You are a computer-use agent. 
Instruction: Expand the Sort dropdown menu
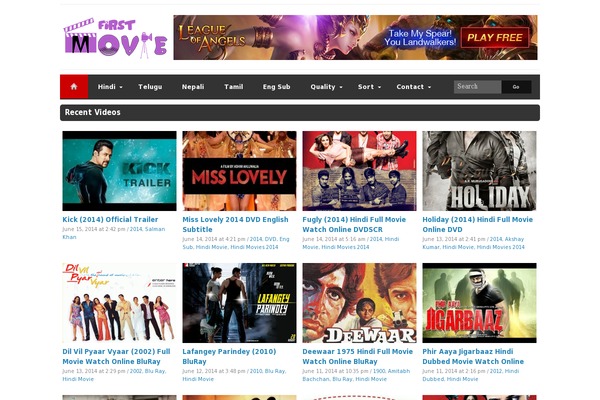click(369, 87)
